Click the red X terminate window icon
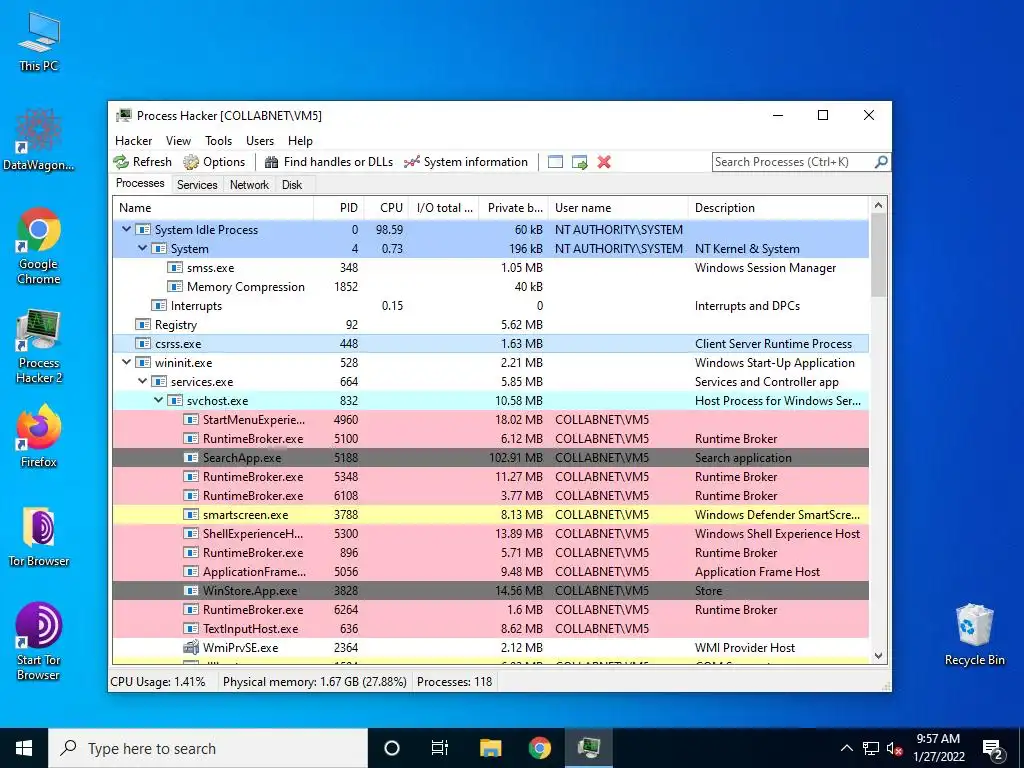The height and width of the screenshot is (768, 1024). 604,162
